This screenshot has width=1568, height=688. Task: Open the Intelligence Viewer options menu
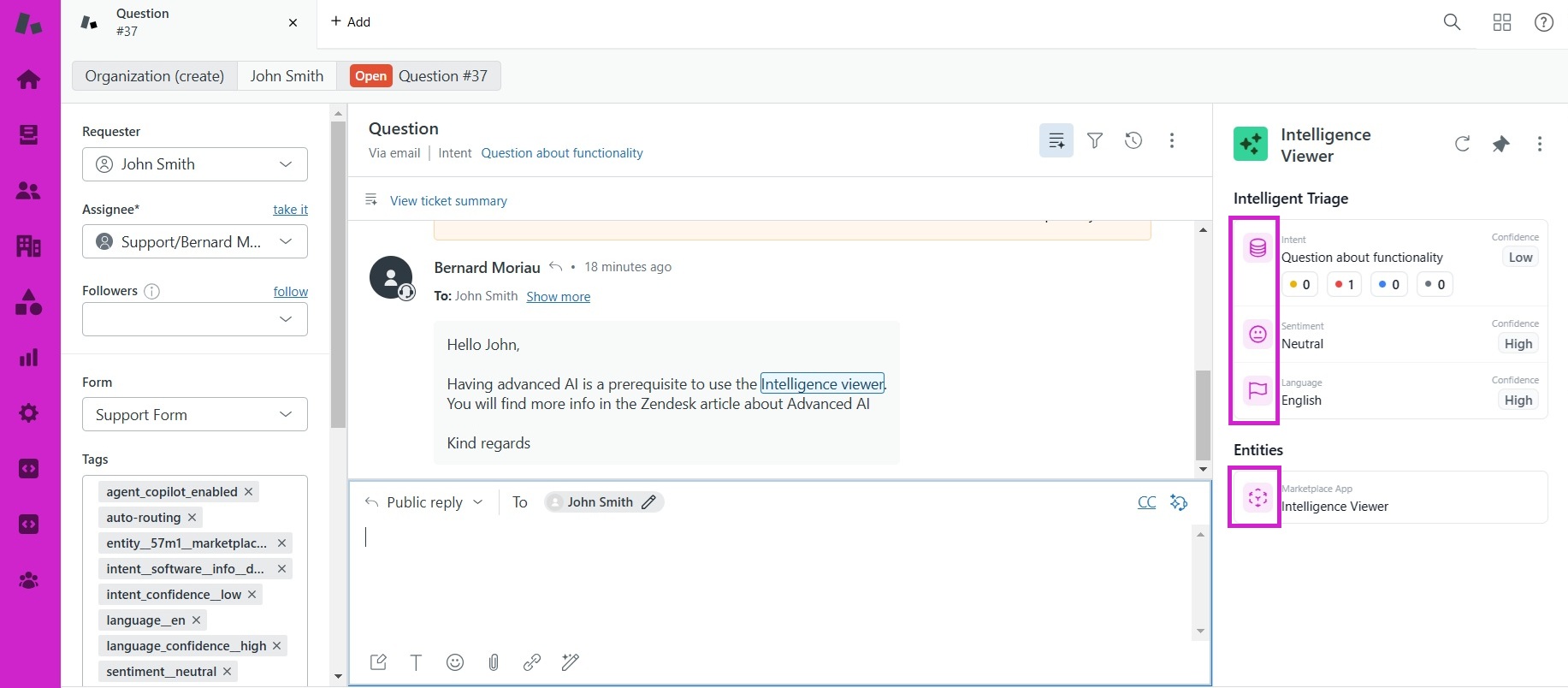click(1540, 144)
